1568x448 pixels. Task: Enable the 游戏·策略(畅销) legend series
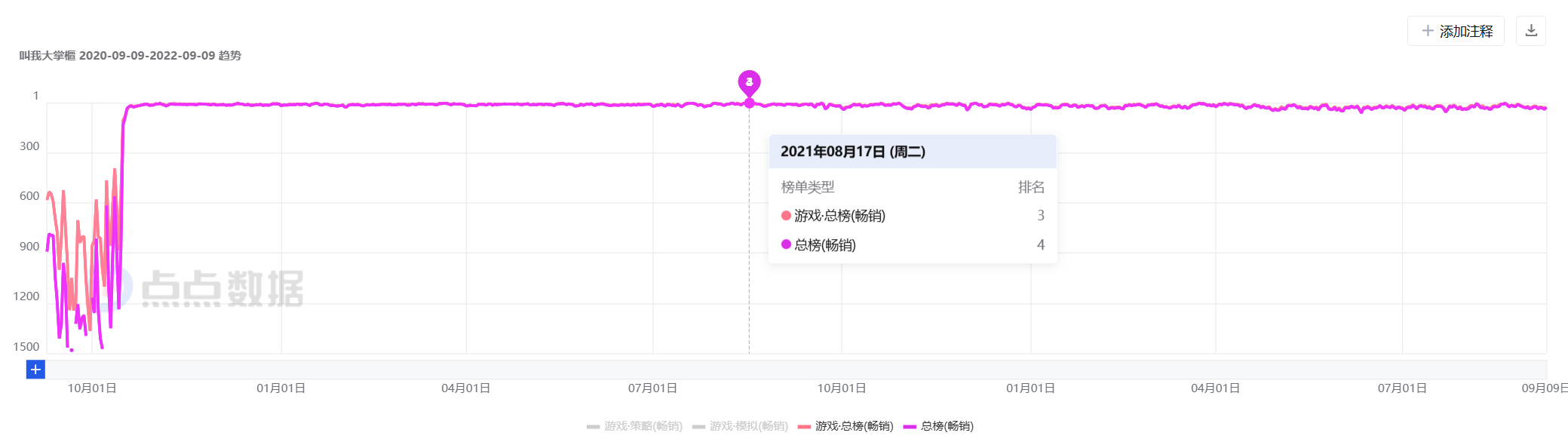tap(634, 426)
